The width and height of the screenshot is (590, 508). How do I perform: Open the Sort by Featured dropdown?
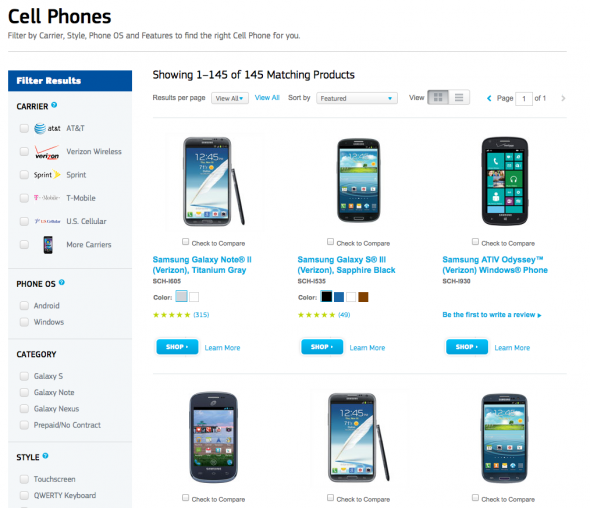(x=357, y=98)
